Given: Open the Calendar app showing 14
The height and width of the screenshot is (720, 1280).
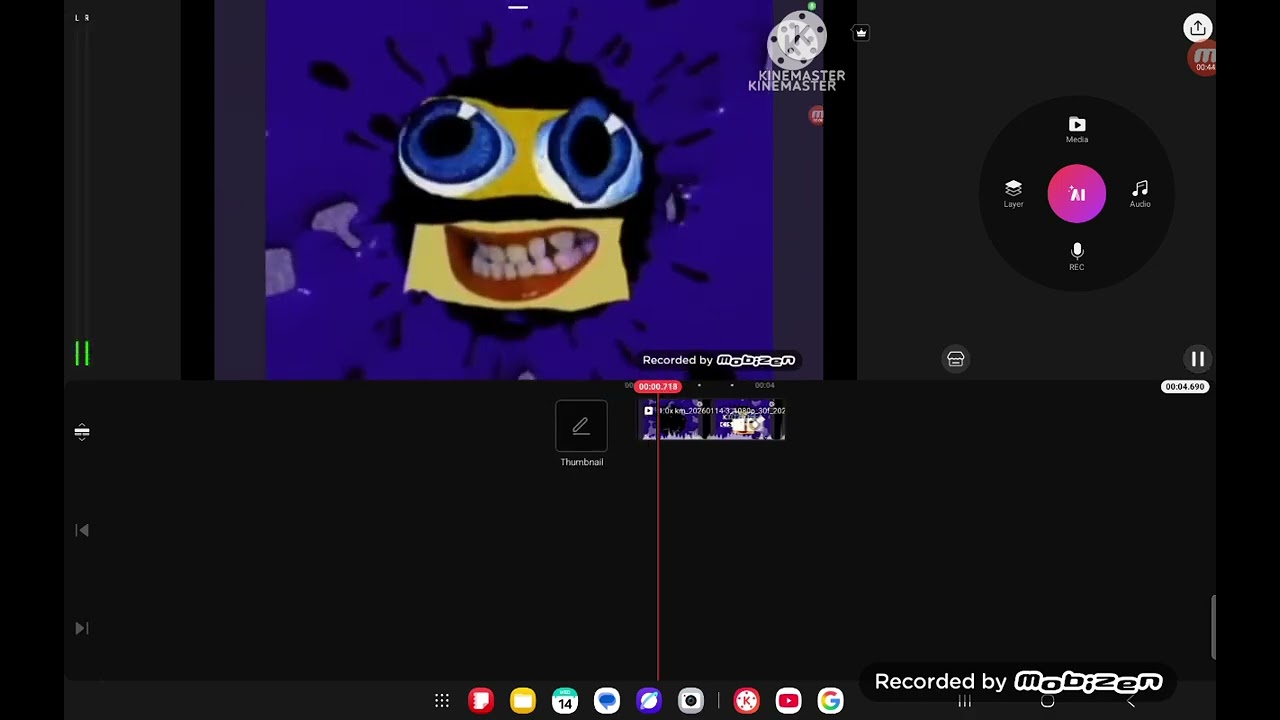Looking at the screenshot, I should tap(565, 701).
